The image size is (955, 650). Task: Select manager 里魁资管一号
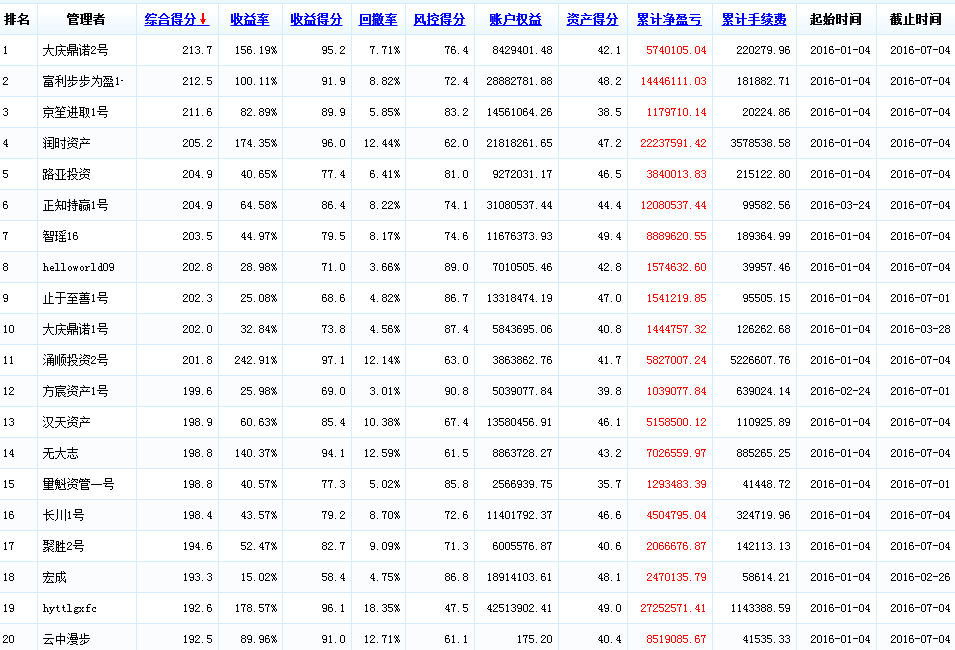(78, 484)
